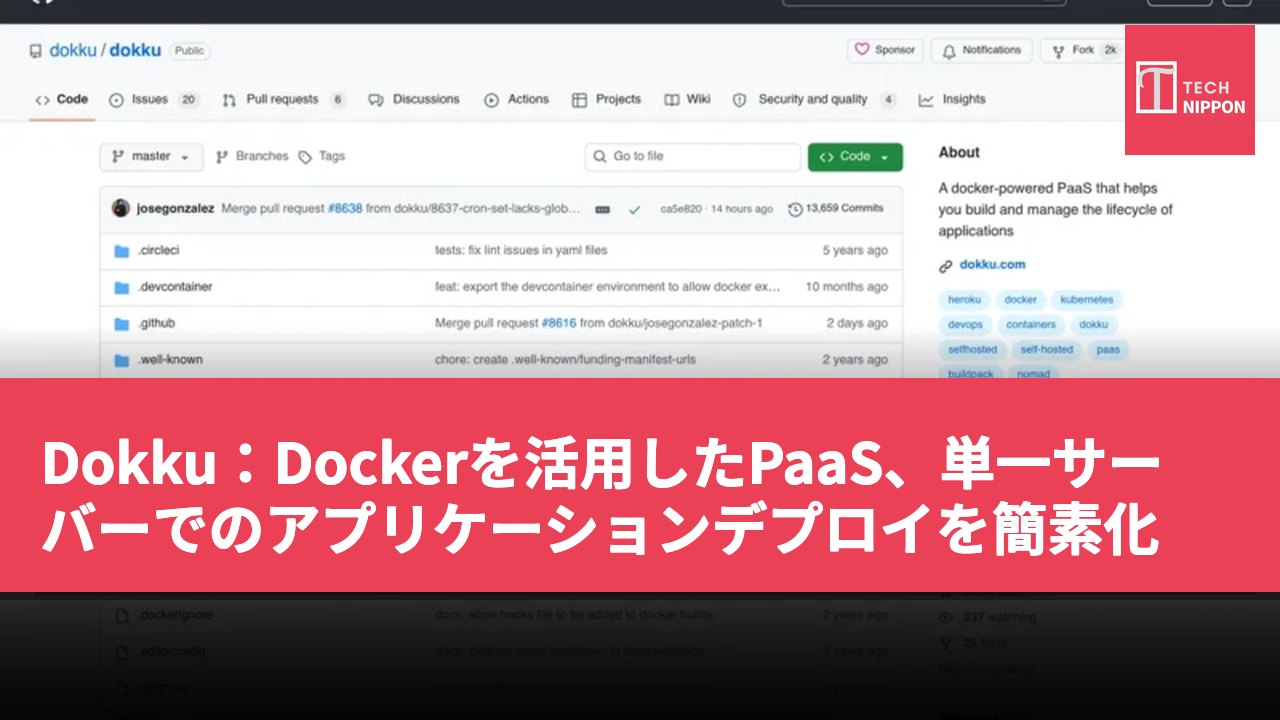Click the heart Sponsor button
Viewport: 1280px width, 720px height.
[886, 50]
